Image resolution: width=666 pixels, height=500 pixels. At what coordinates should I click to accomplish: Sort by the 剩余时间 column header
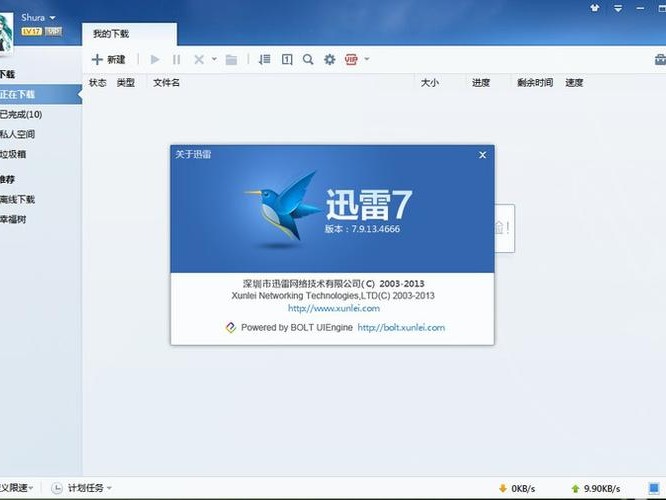pos(535,83)
